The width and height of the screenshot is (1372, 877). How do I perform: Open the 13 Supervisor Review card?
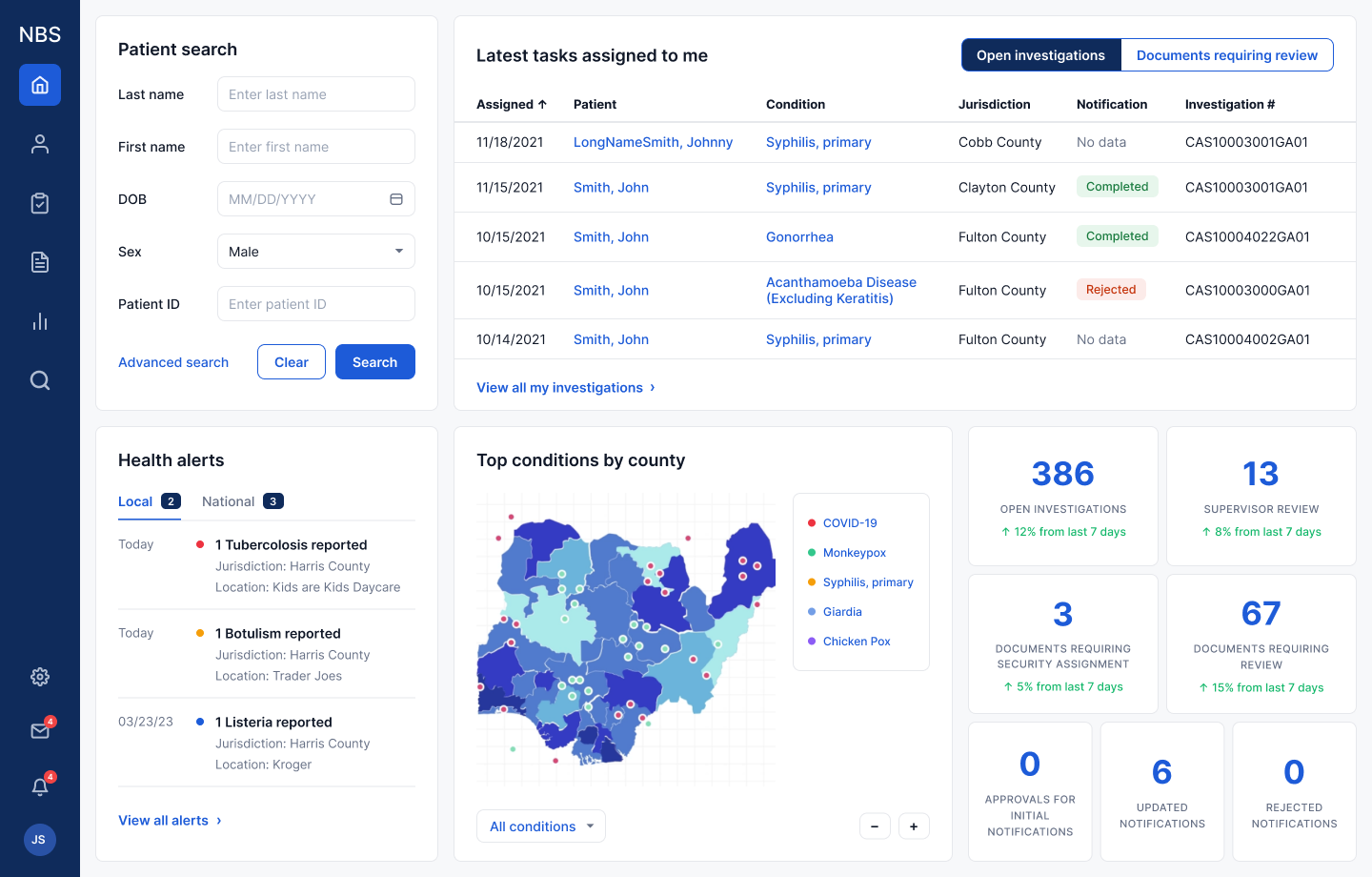(x=1261, y=496)
